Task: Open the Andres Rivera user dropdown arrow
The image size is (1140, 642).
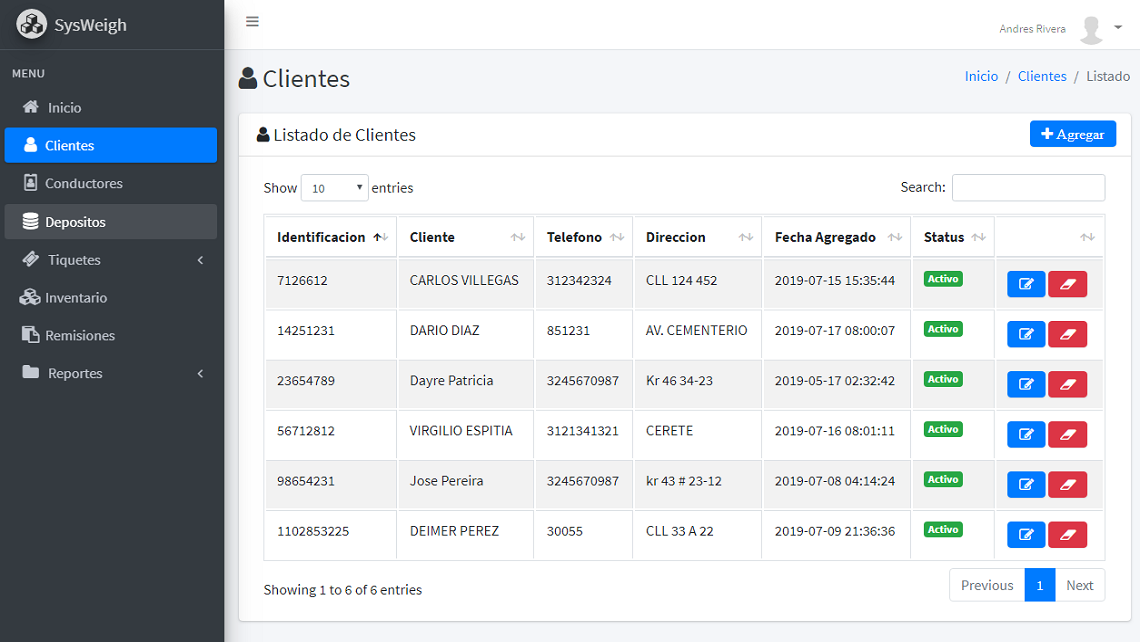Action: coord(1118,28)
